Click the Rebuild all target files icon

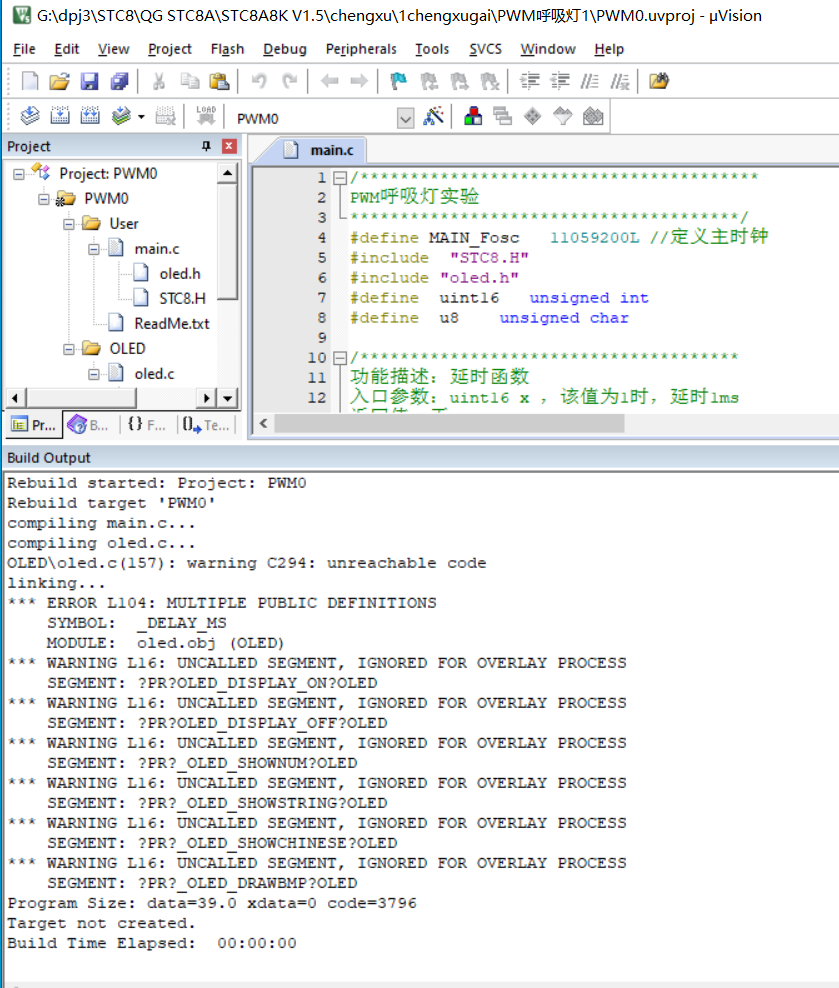tap(90, 116)
